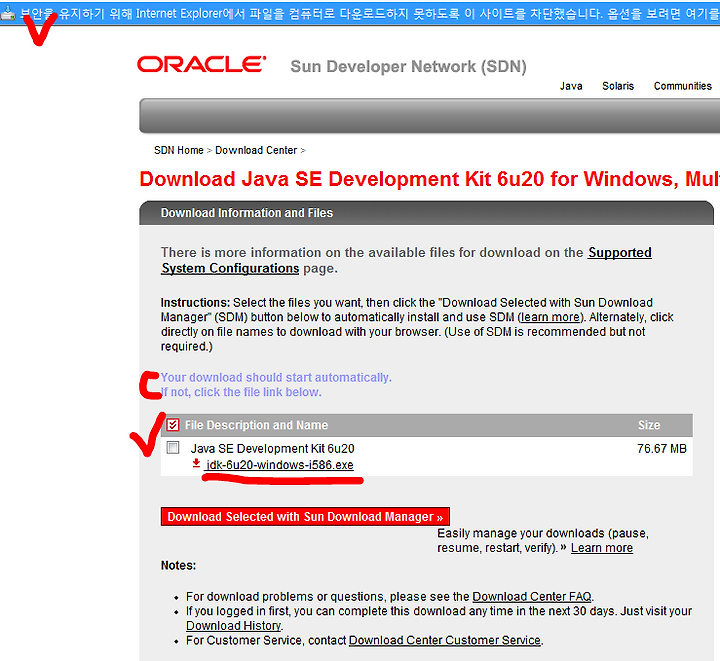Image resolution: width=720 pixels, height=661 pixels.
Task: Click the information bar download-blocked icon
Action: [x=8, y=14]
